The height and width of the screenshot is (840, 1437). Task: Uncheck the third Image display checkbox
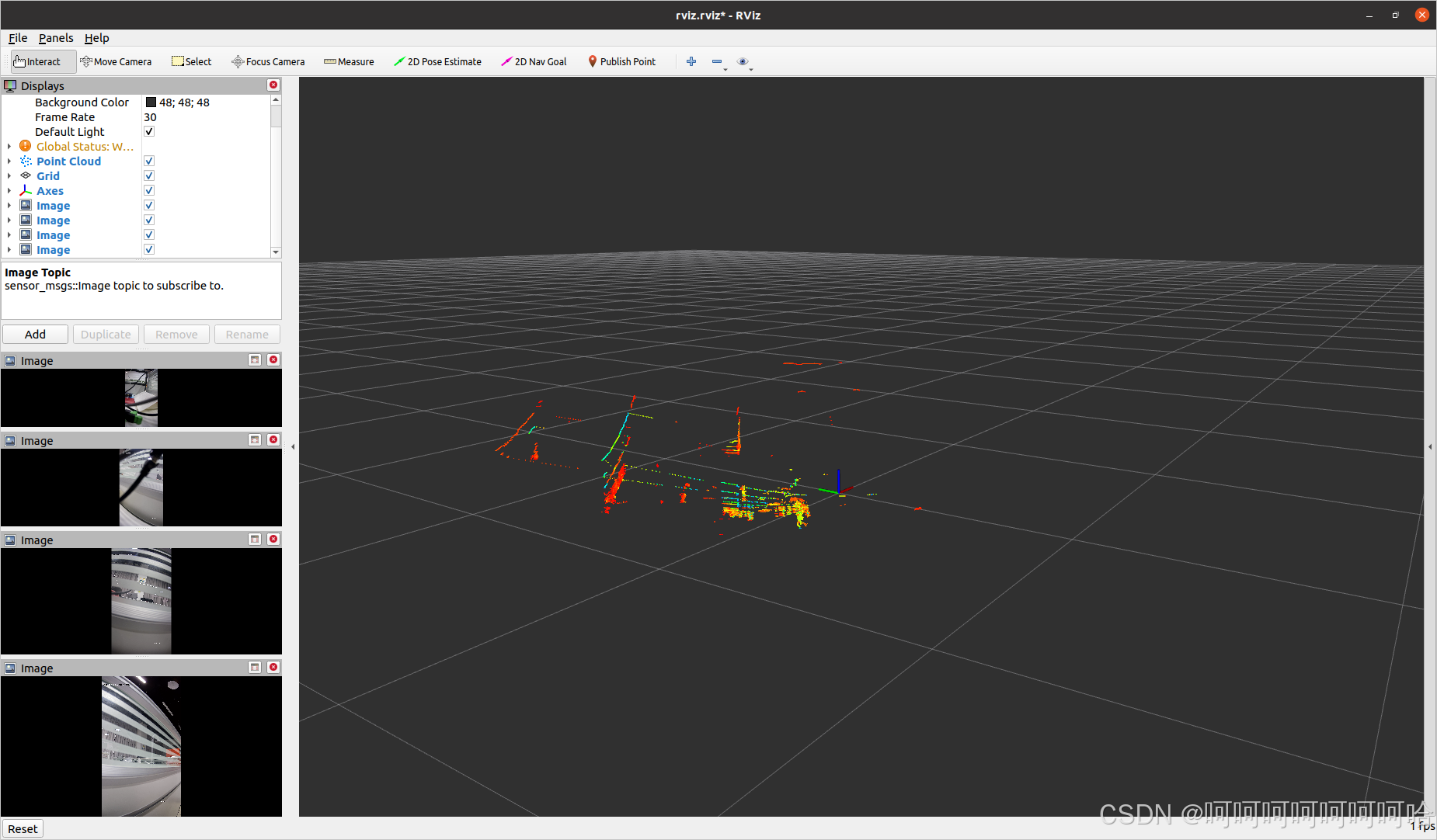pyautogui.click(x=149, y=234)
